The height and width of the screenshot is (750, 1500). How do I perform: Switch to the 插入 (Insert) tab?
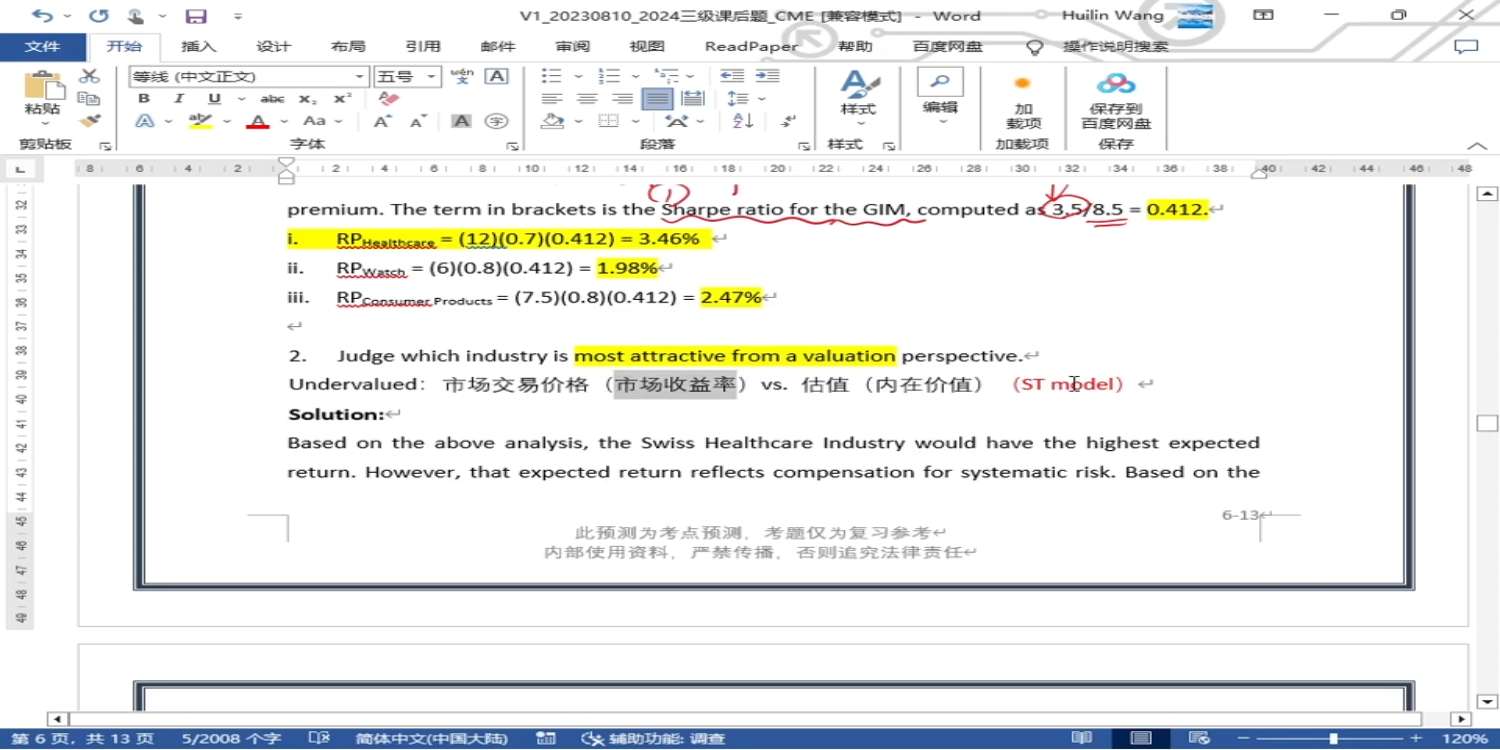[x=198, y=47]
